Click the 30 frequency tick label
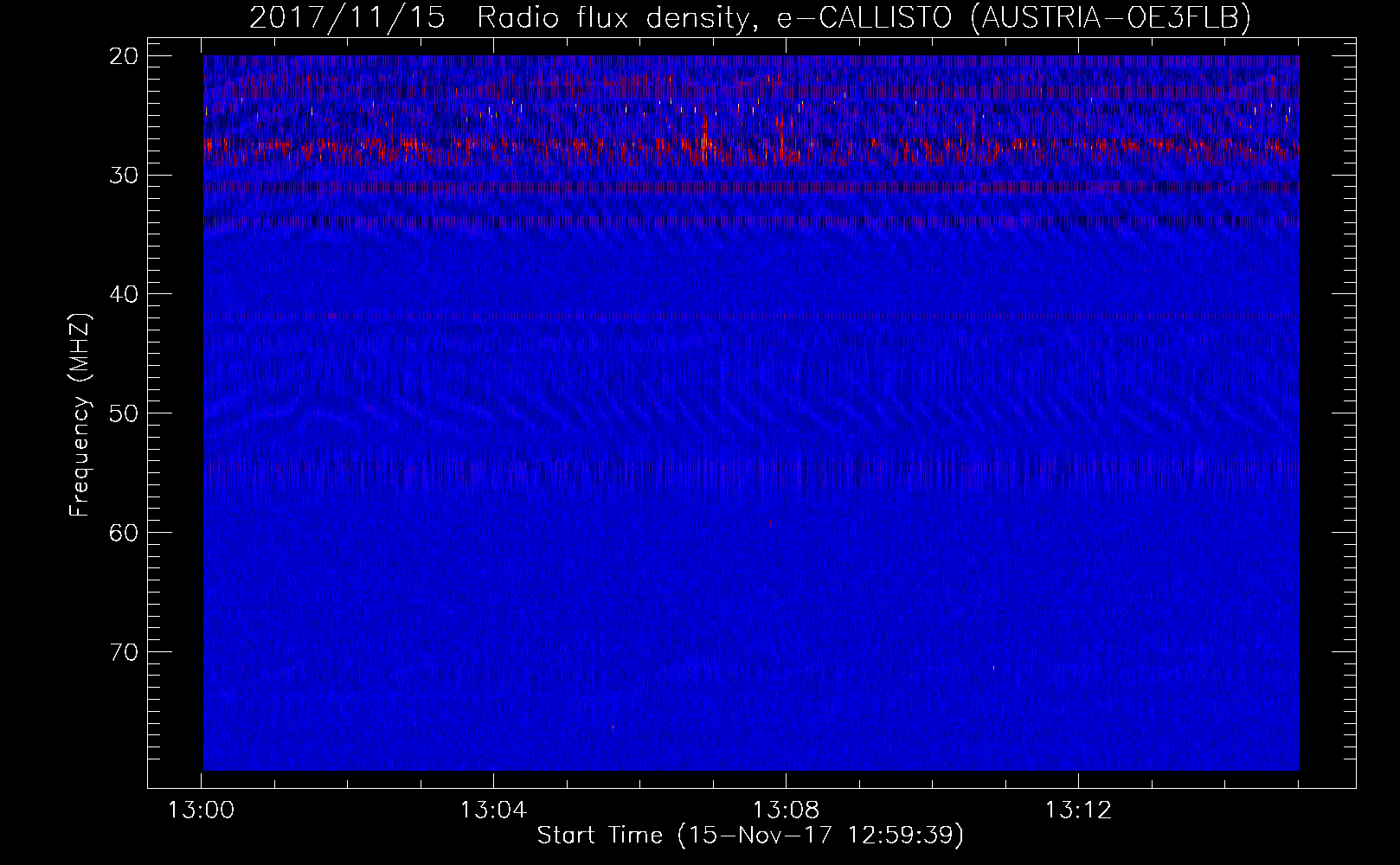 pos(125,176)
